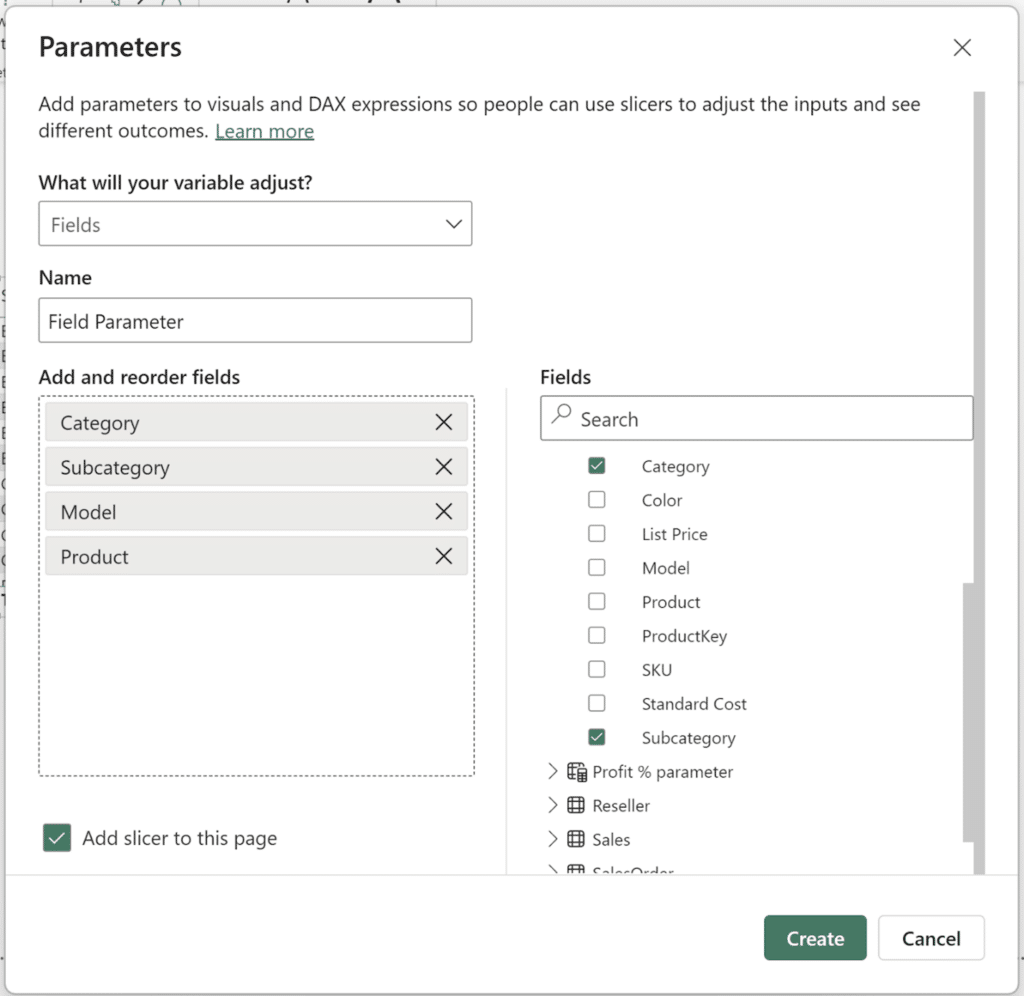Viewport: 1024px width, 996px height.
Task: Disable Add slicer to this page
Action: coord(57,838)
